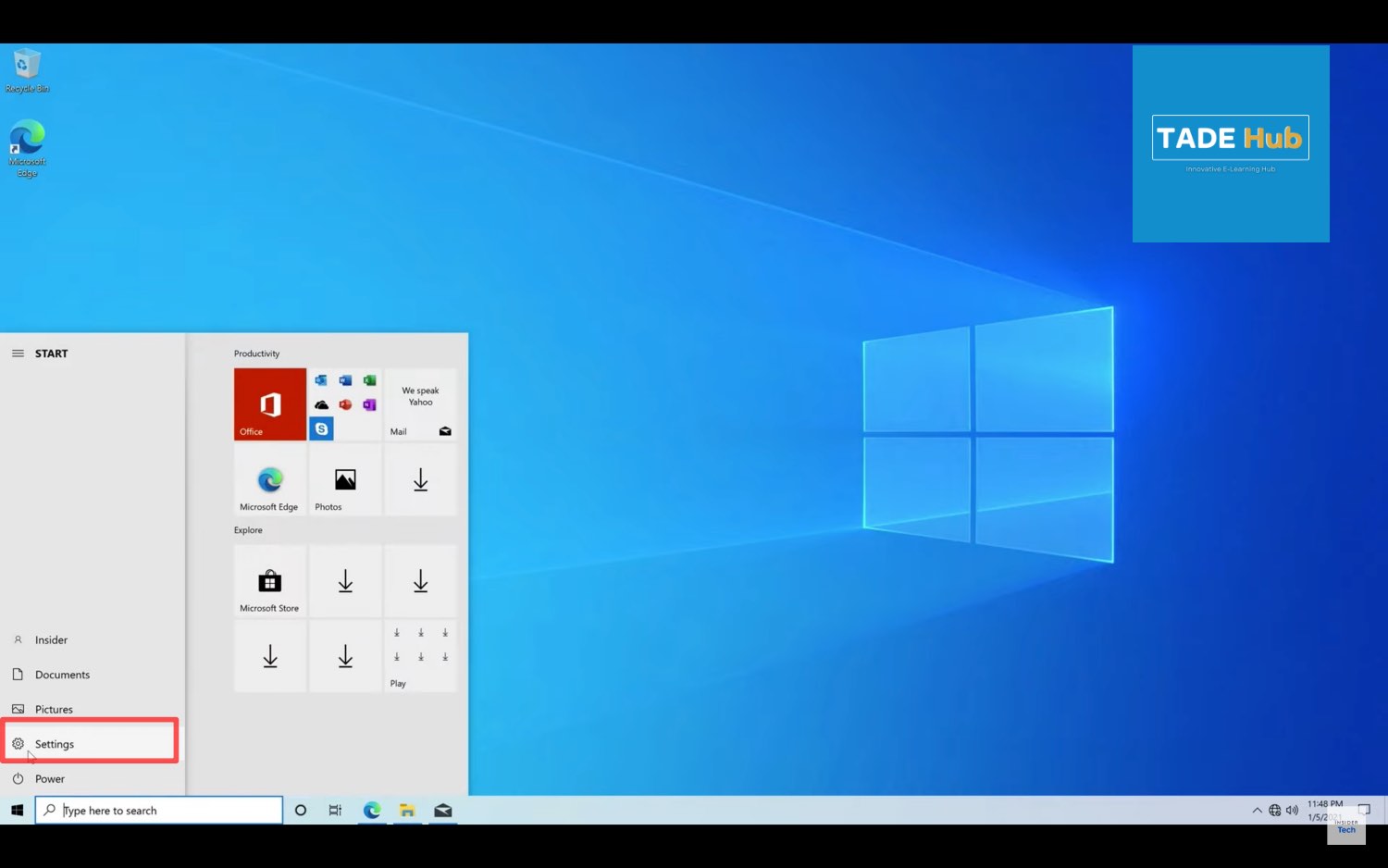The image size is (1388, 868).
Task: Launch Word from the small Office tiles
Action: point(345,380)
